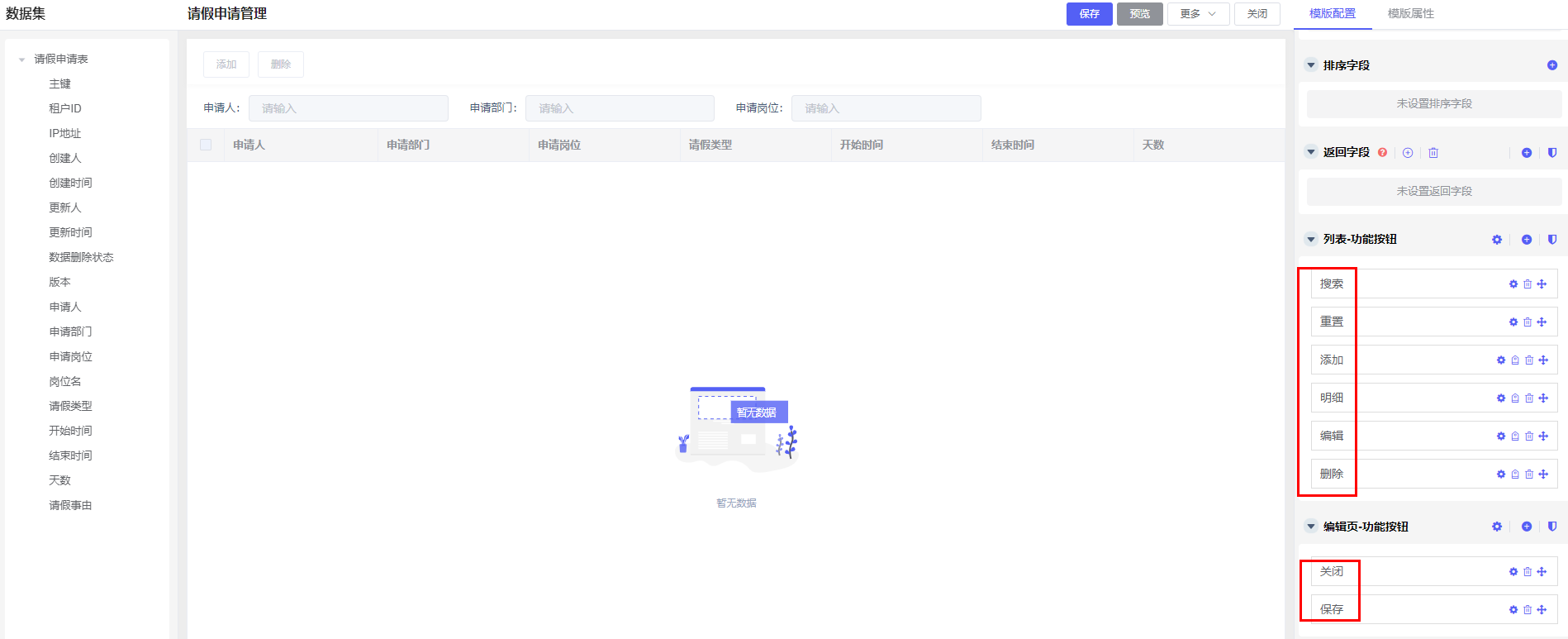Click the blue 保存 button in top bar
This screenshot has height=639, width=1568.
tap(1089, 14)
